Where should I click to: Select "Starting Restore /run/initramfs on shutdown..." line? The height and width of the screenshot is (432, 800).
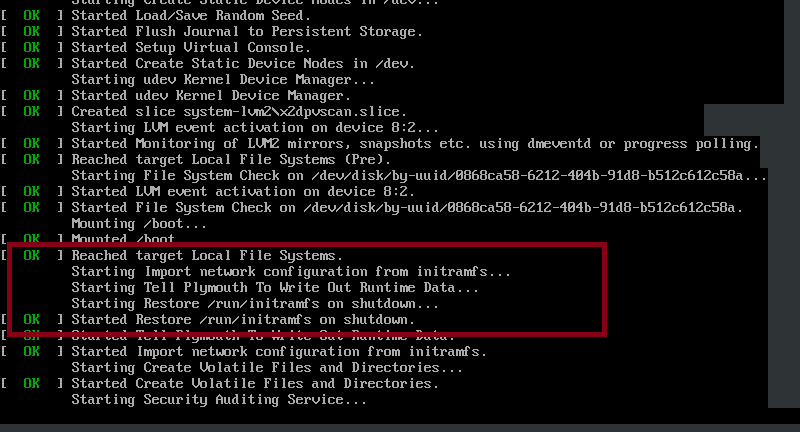tap(255, 303)
